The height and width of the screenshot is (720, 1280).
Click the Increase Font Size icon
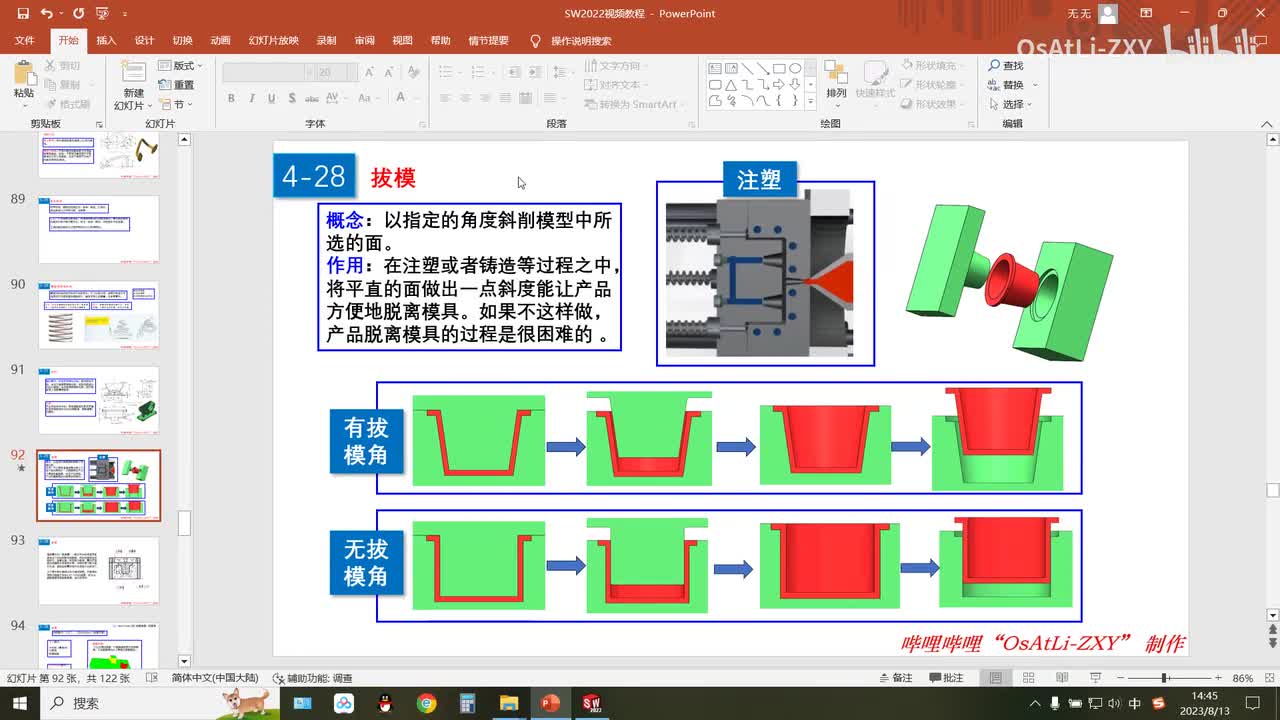[x=370, y=72]
